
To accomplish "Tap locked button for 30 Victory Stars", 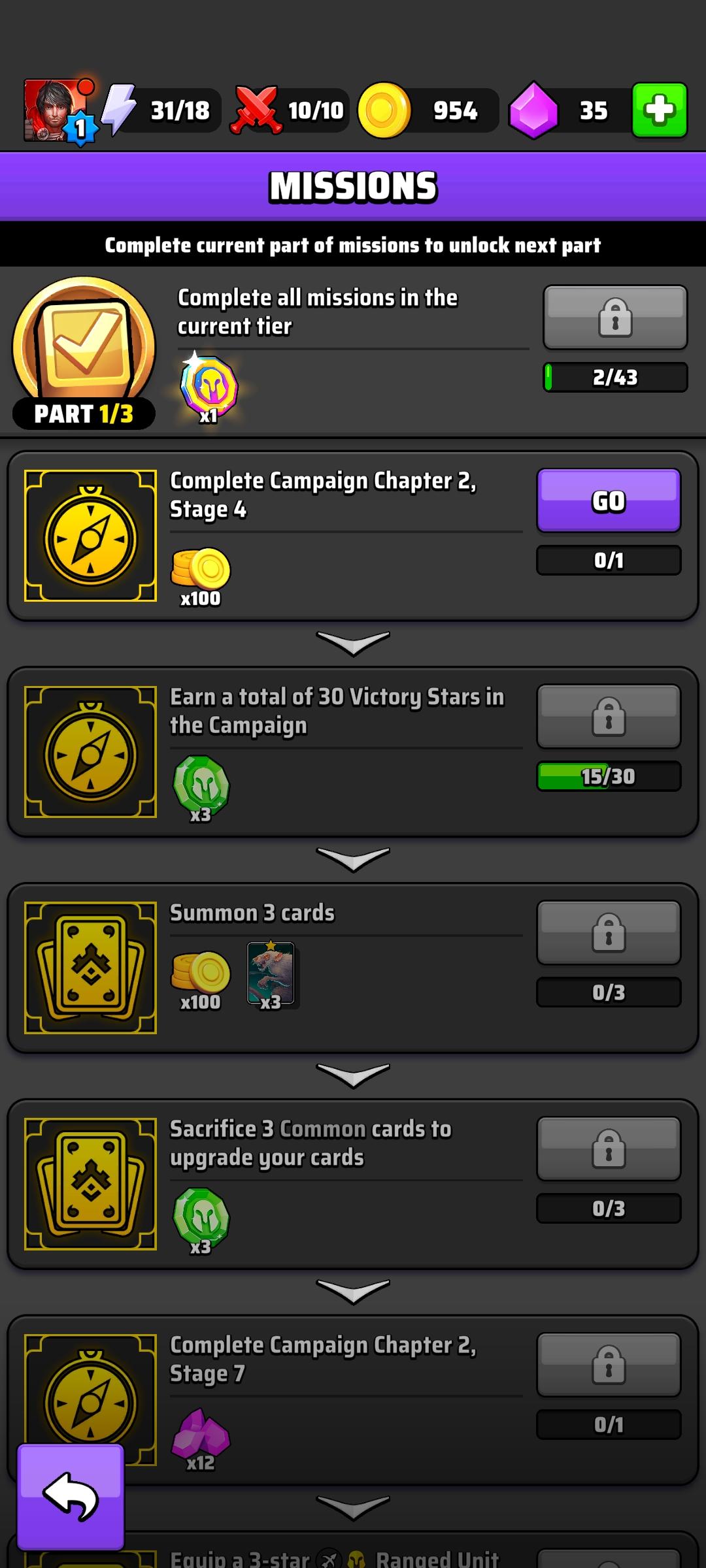I will [609, 716].
